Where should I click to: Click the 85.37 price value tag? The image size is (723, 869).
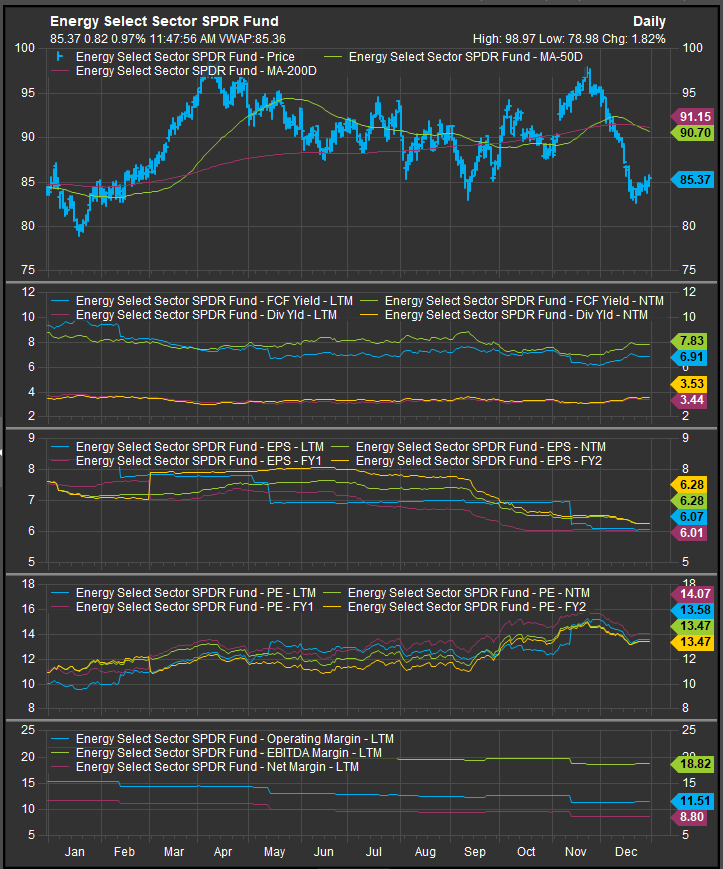[693, 180]
